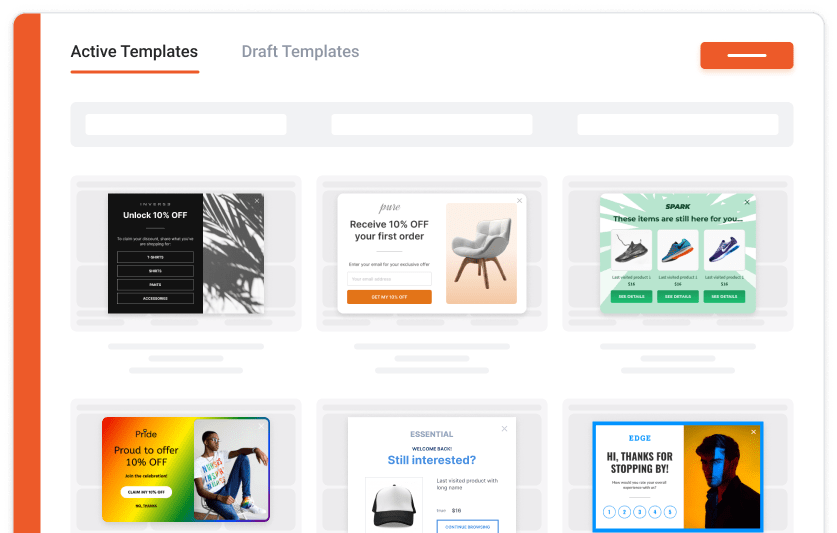Click the 'Unlock 10% OFF' heading
Viewport: 837px width, 533px height.
tap(155, 215)
